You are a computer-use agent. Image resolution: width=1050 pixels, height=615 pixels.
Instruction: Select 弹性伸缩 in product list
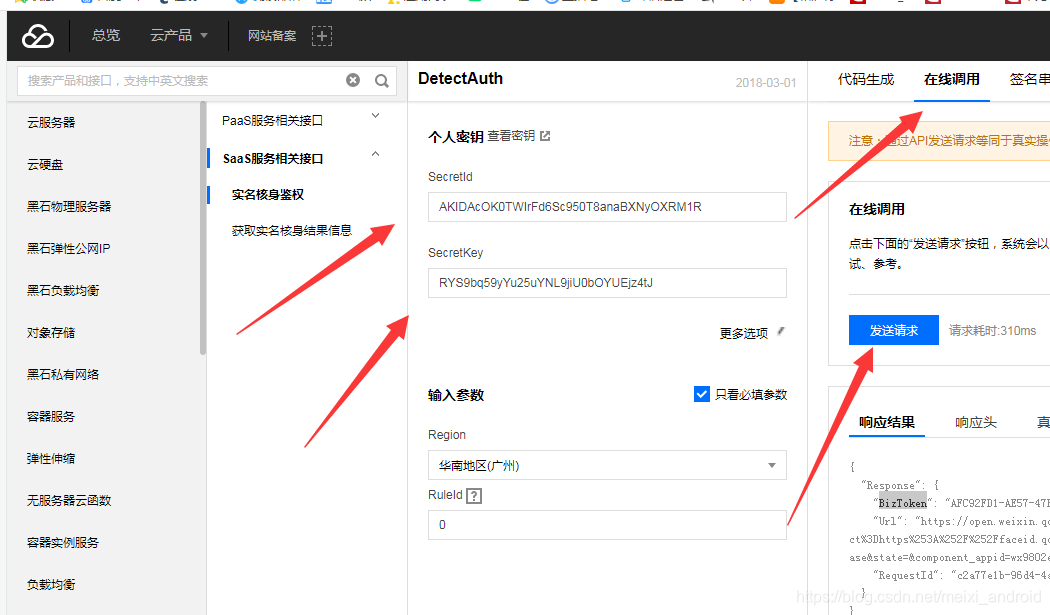(51, 459)
